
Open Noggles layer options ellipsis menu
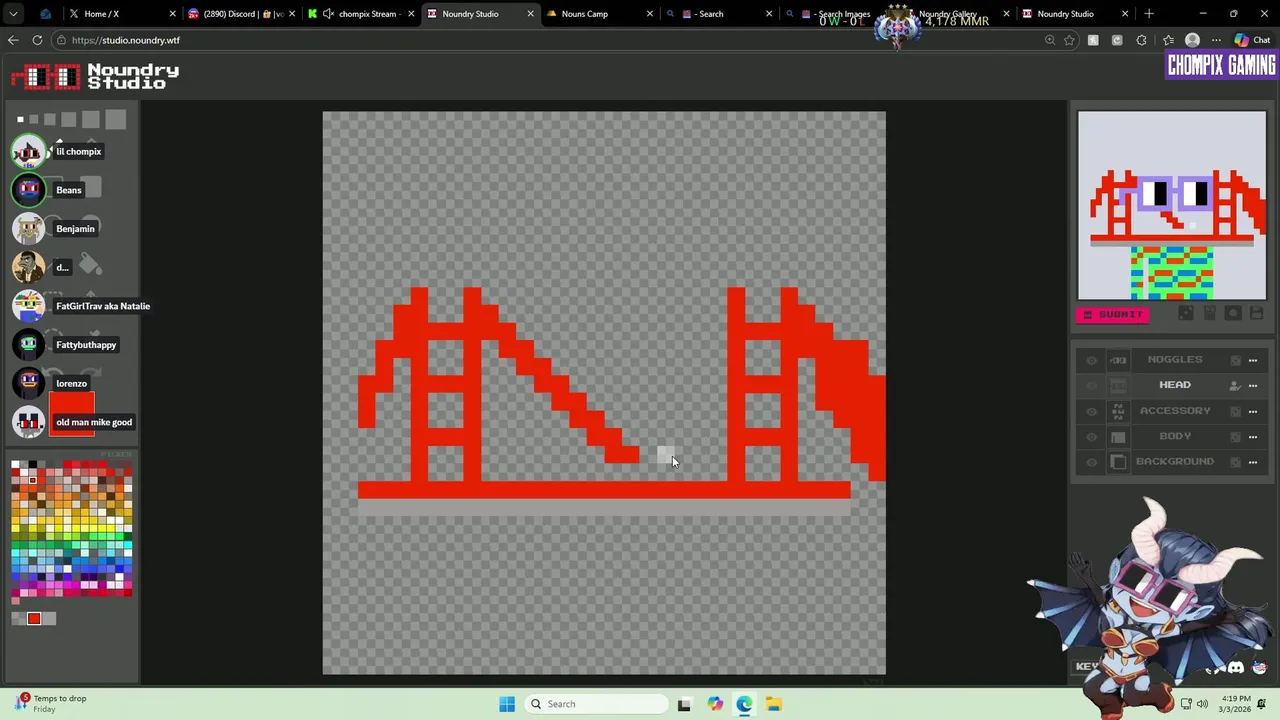pos(1253,360)
